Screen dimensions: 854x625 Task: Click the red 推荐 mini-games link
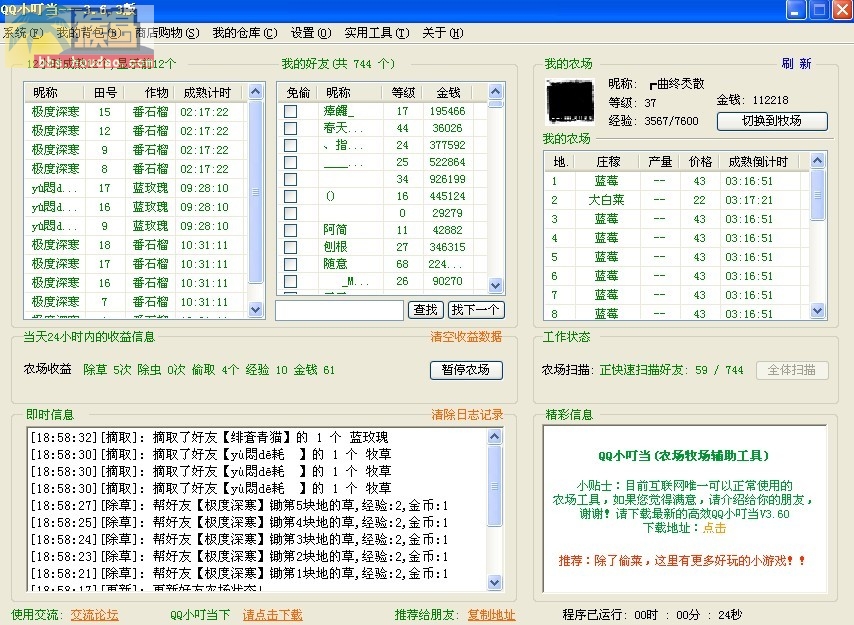coord(681,561)
